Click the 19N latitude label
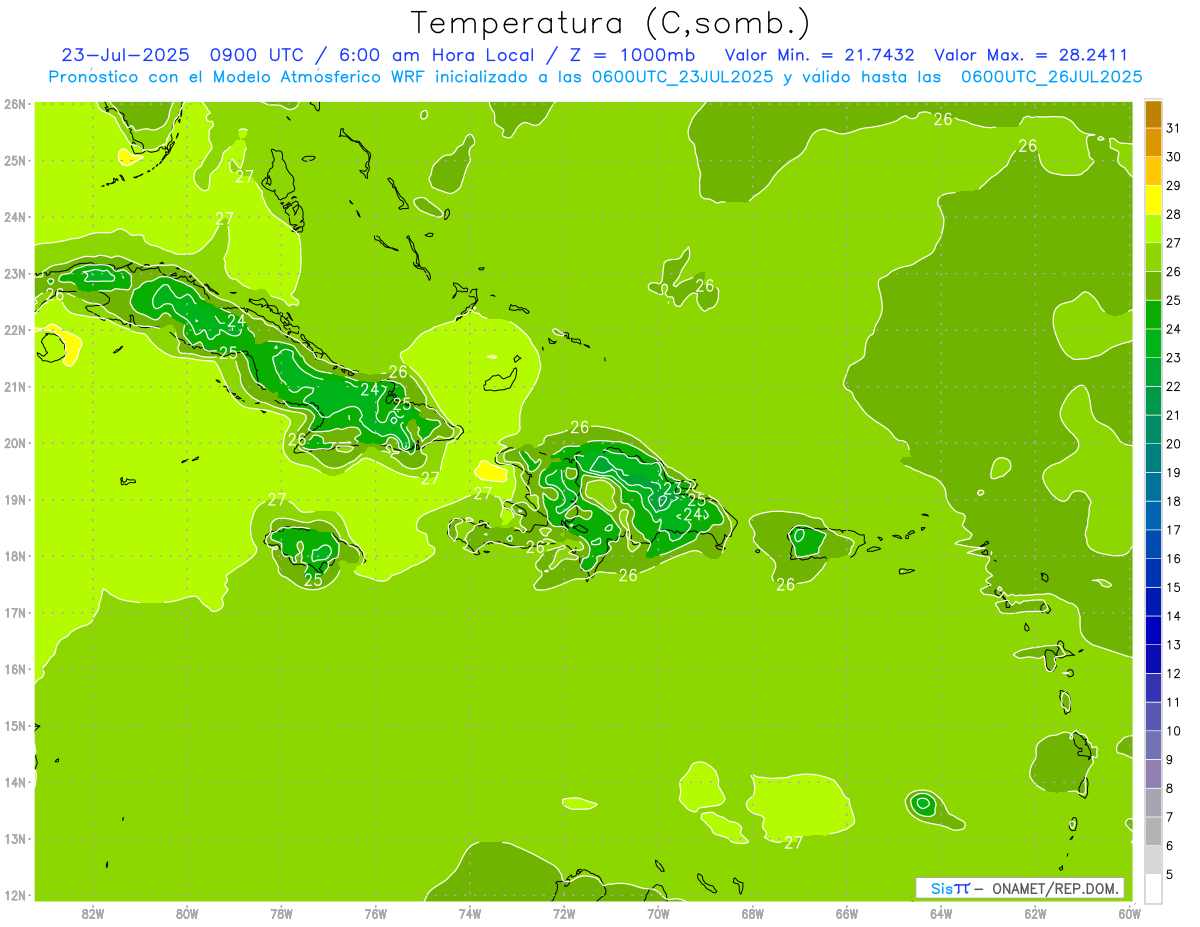 [14, 499]
